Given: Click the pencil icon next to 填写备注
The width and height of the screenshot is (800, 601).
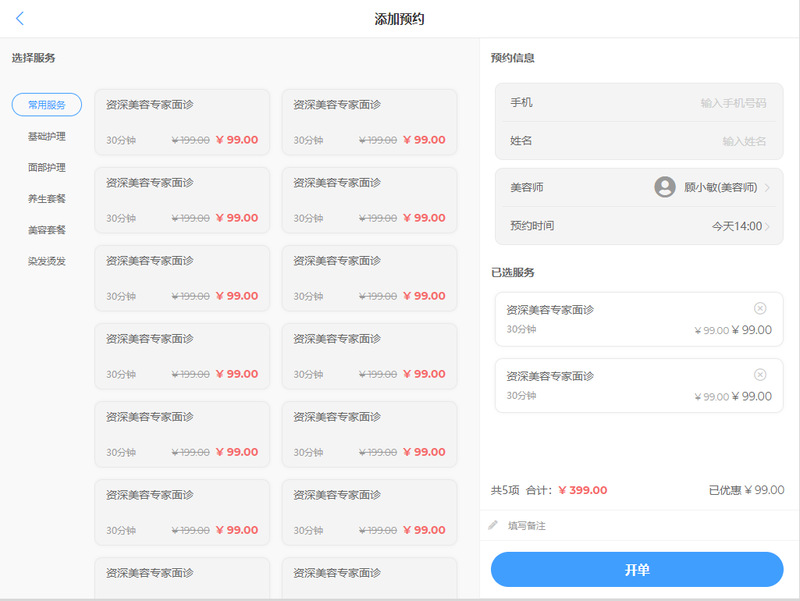Looking at the screenshot, I should pyautogui.click(x=493, y=525).
